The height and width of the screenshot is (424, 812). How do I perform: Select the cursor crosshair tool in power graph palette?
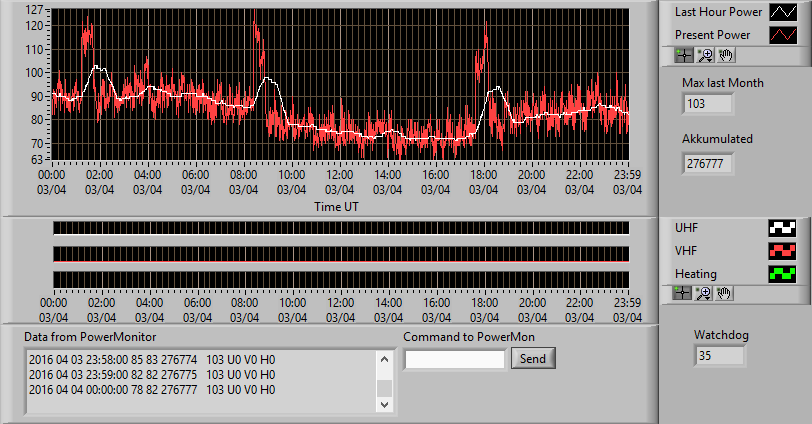click(x=684, y=55)
